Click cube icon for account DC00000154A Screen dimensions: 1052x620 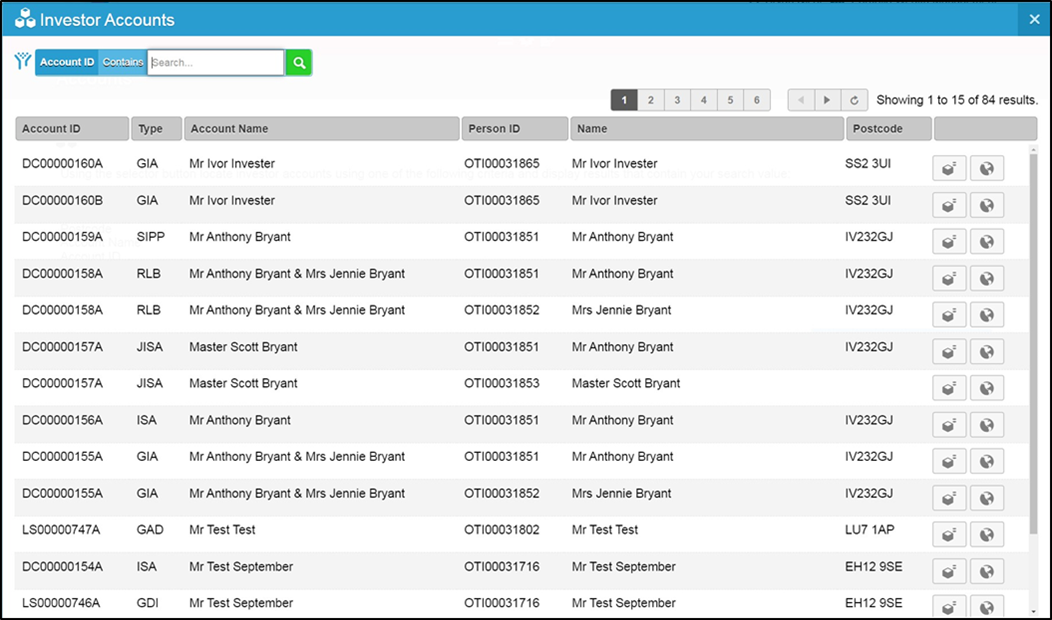949,571
